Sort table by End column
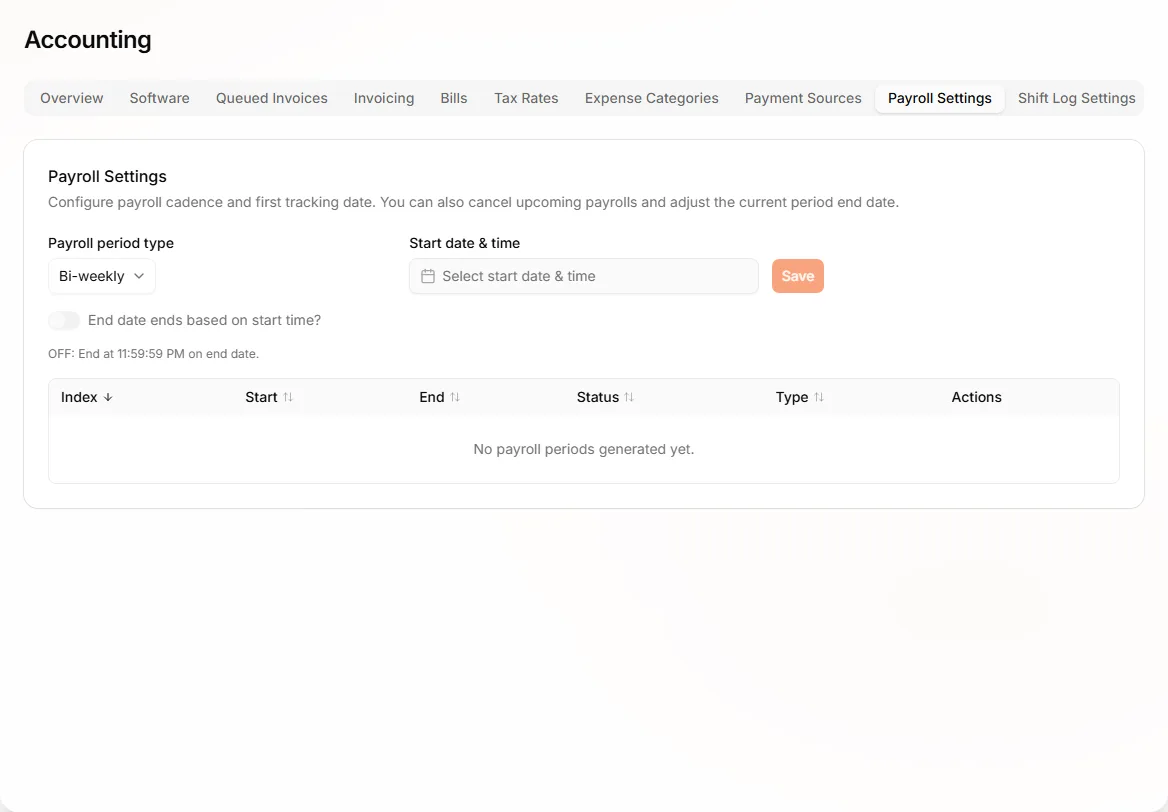 [439, 397]
